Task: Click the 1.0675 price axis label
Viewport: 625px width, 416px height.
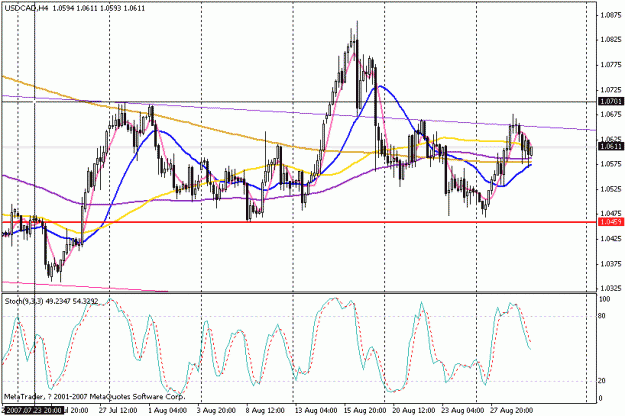Action: pyautogui.click(x=611, y=114)
